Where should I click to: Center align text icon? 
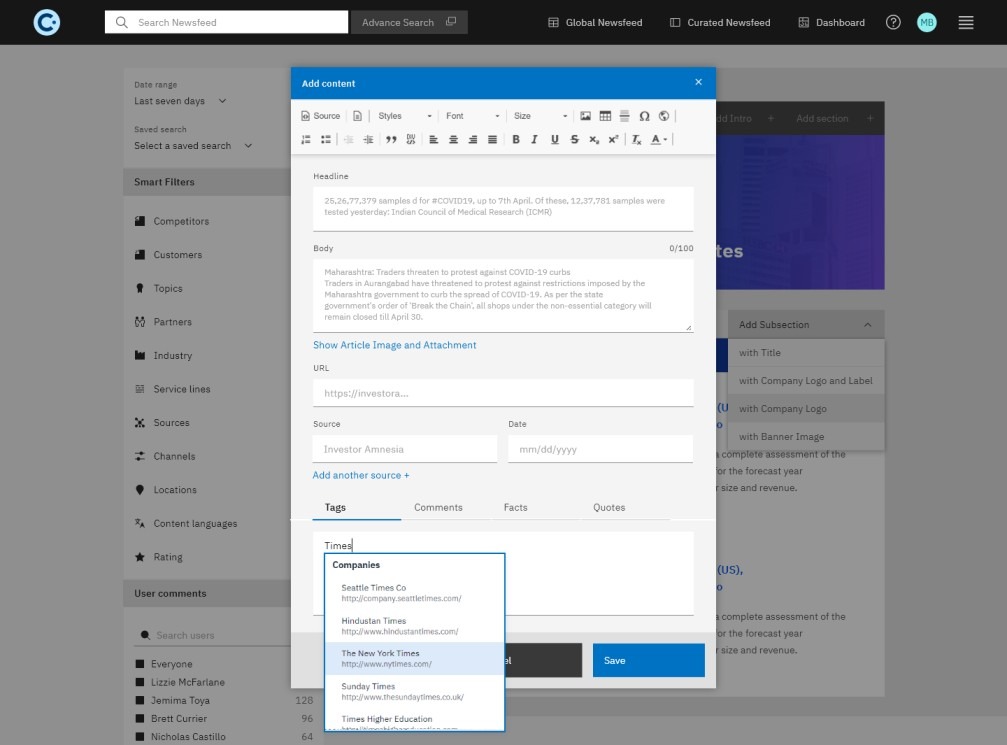453,139
